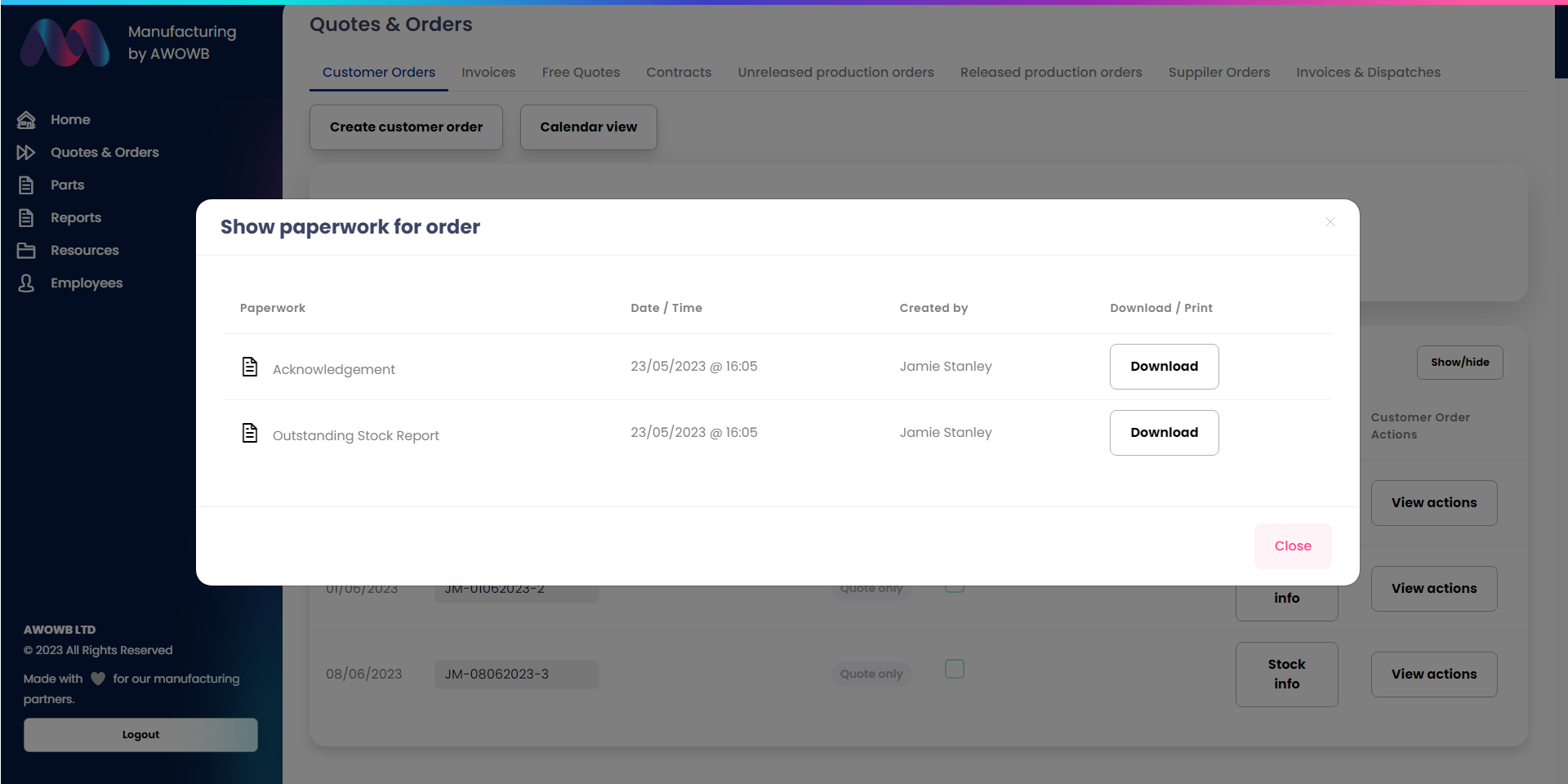Viewport: 1568px width, 784px height.
Task: Click Create customer order button
Action: [406, 127]
